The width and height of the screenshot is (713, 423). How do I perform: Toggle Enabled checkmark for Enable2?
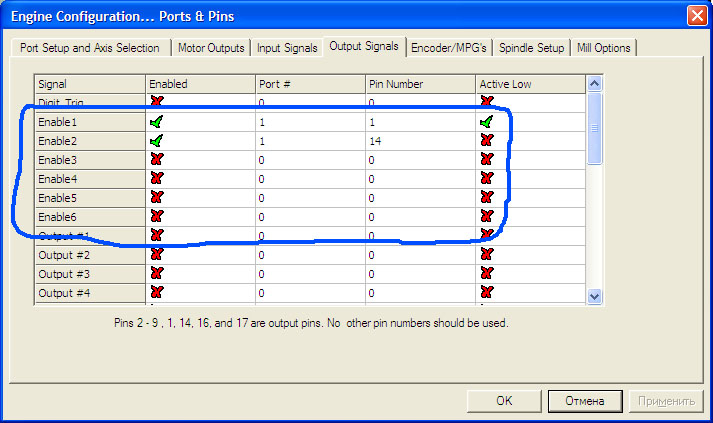pyautogui.click(x=156, y=141)
